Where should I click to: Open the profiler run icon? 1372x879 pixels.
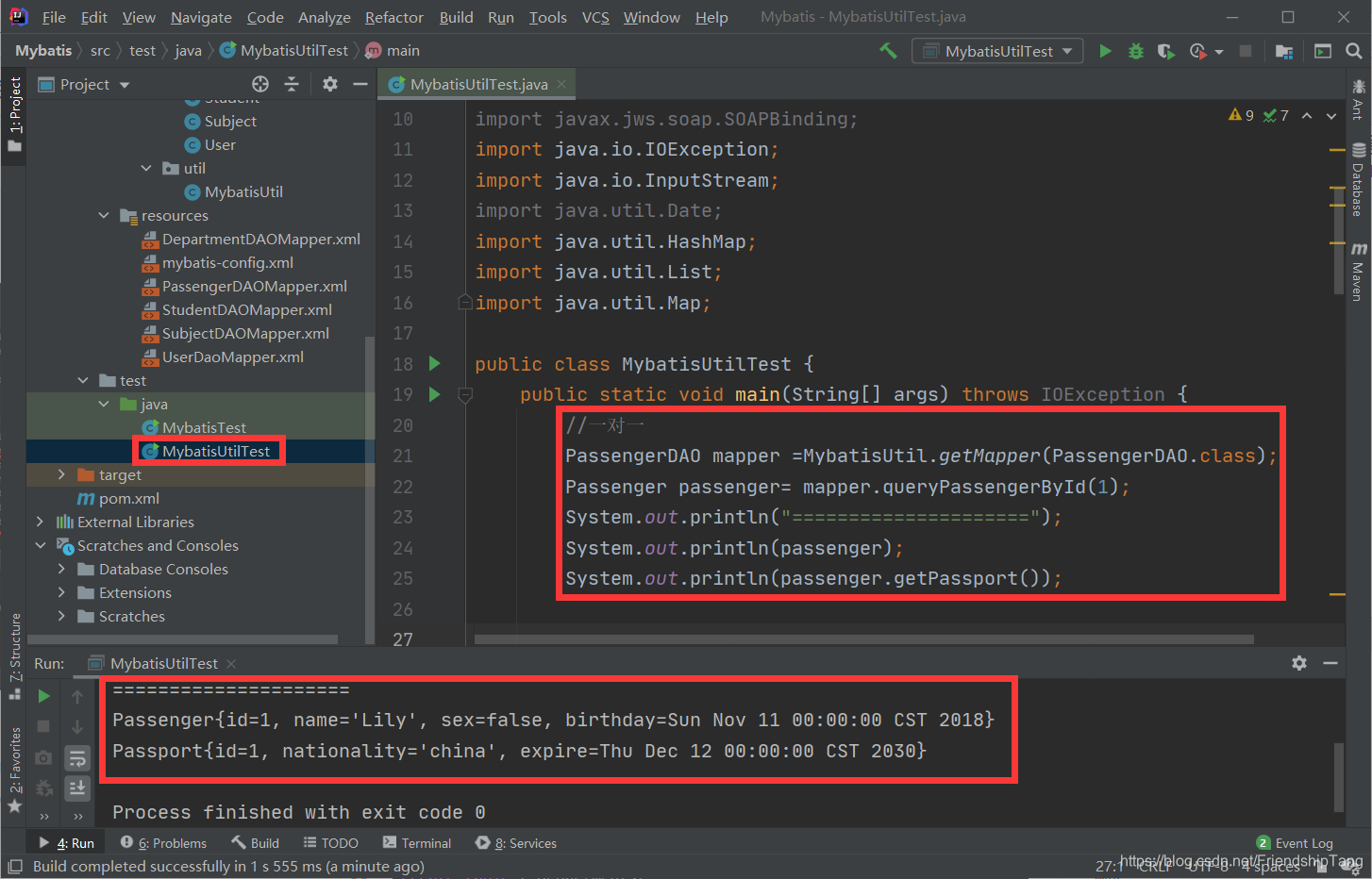(x=1198, y=51)
